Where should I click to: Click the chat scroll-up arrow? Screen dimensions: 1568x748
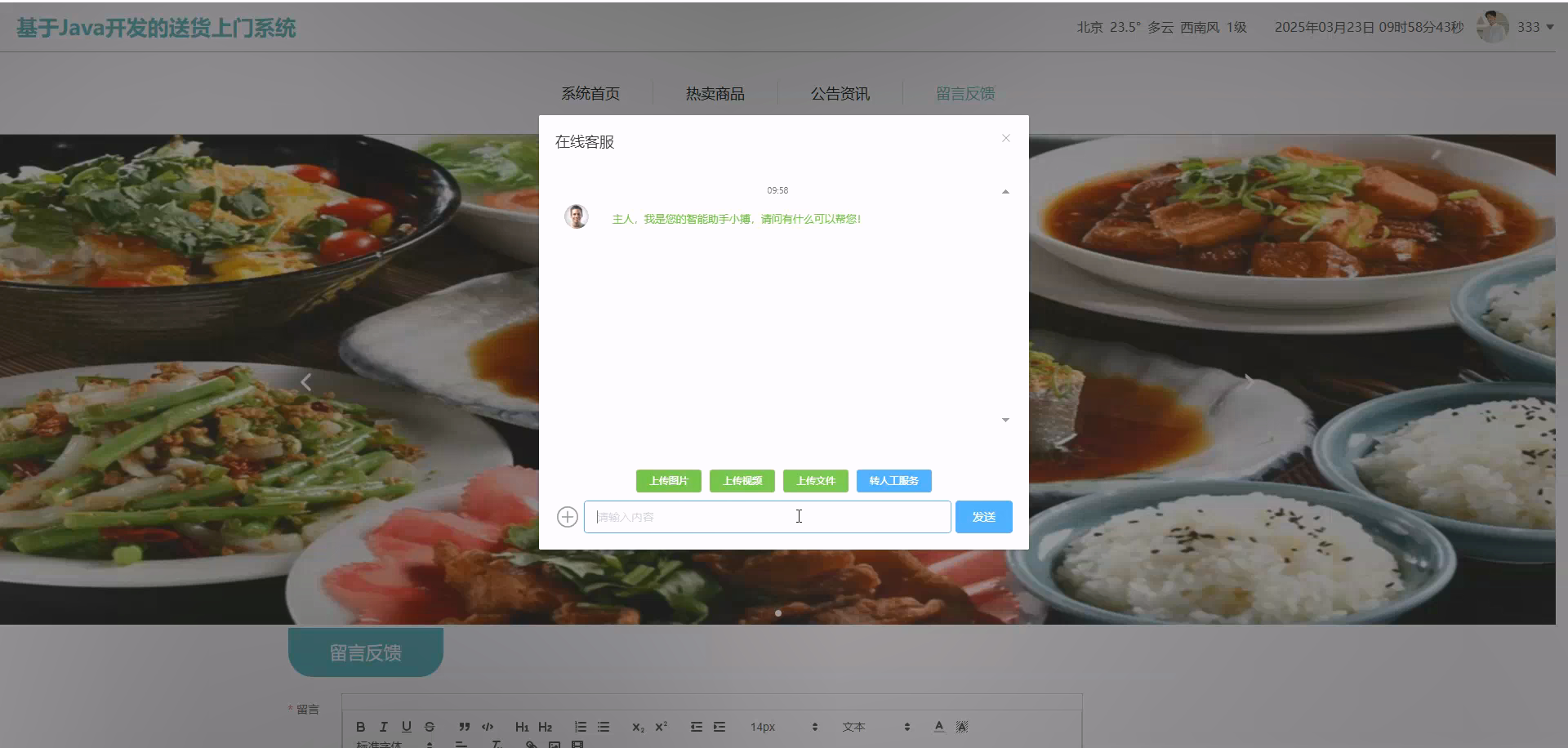click(1005, 192)
